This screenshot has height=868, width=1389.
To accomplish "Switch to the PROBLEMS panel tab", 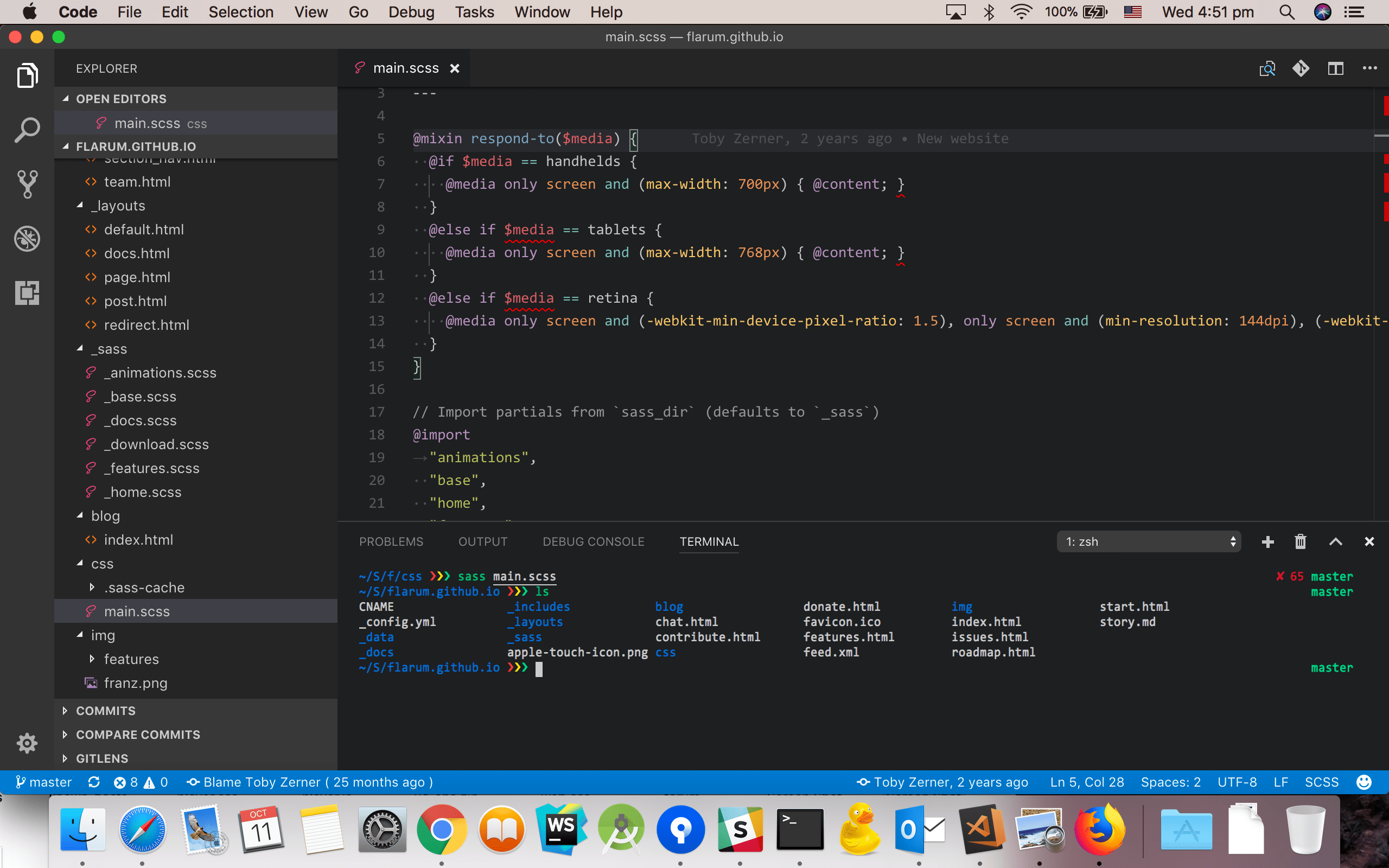I will coord(391,541).
